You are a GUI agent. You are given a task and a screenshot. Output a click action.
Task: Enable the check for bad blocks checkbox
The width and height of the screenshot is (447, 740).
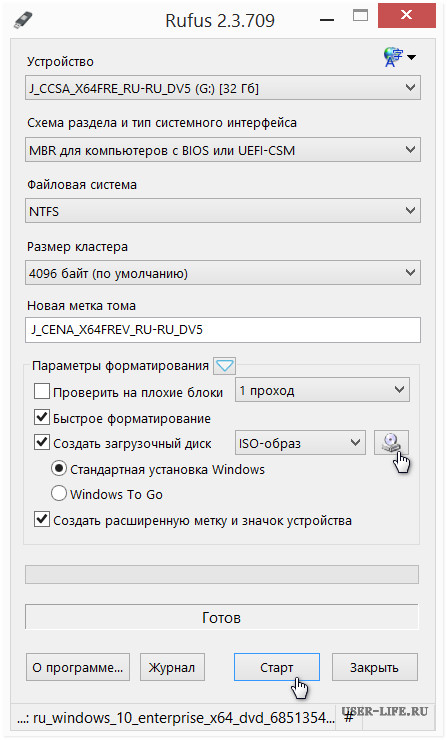[x=42, y=391]
